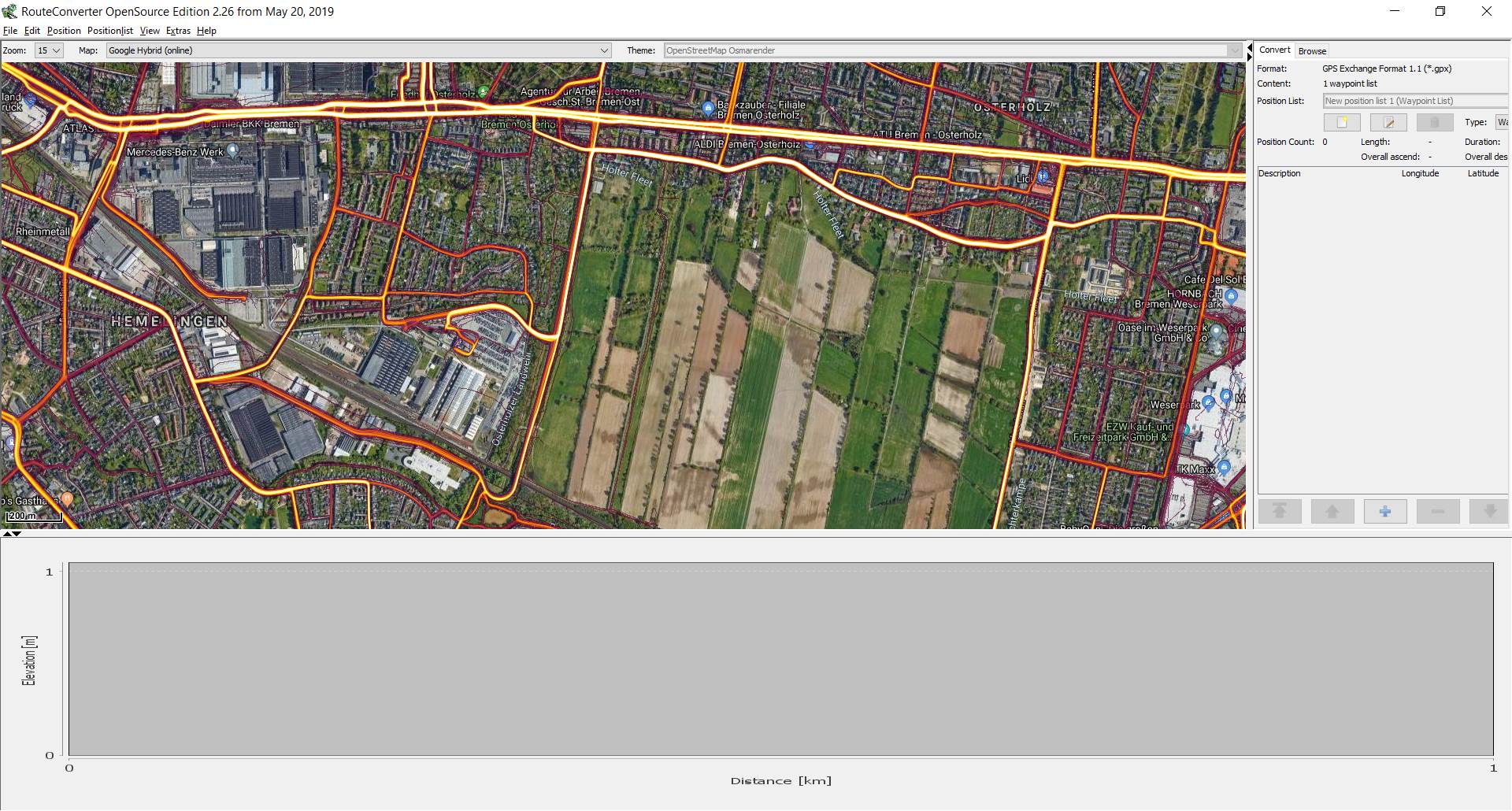The height and width of the screenshot is (811, 1512).
Task: Click the Mercedes-Benz Werk map marker
Action: click(232, 151)
